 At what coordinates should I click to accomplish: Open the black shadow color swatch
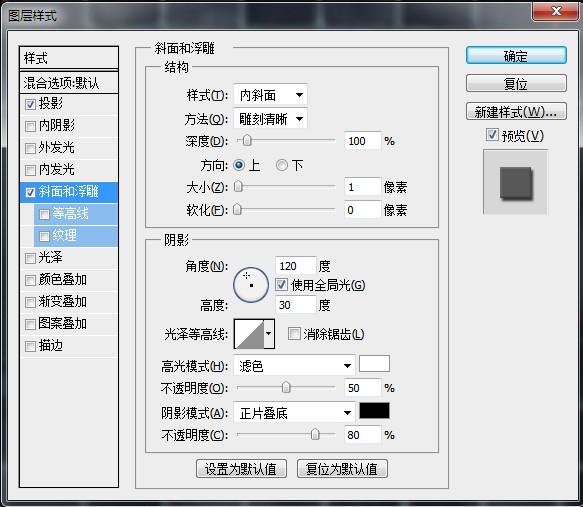click(x=374, y=410)
